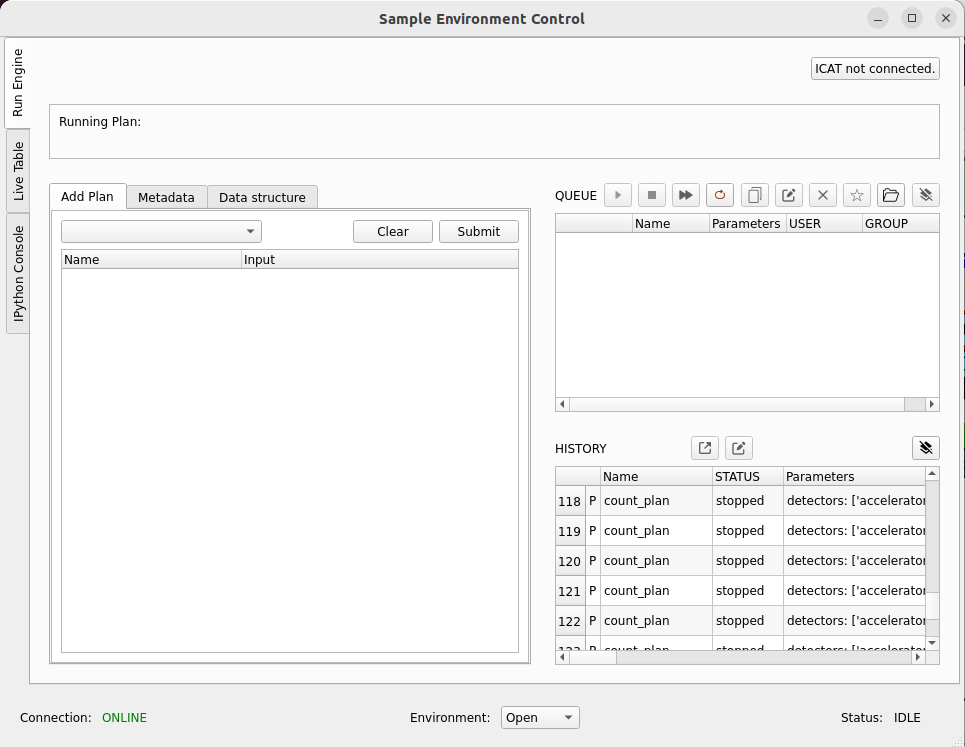Click the Clear button
This screenshot has width=965, height=747.
[x=393, y=231]
